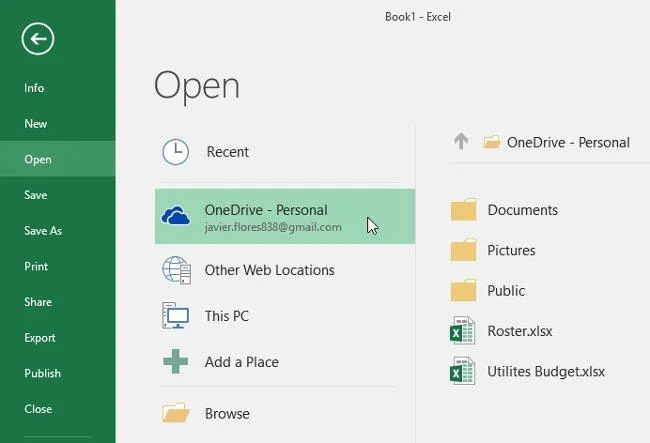Image resolution: width=650 pixels, height=443 pixels.
Task: Click the javier.flores838@gmail.com account text
Action: click(x=273, y=227)
